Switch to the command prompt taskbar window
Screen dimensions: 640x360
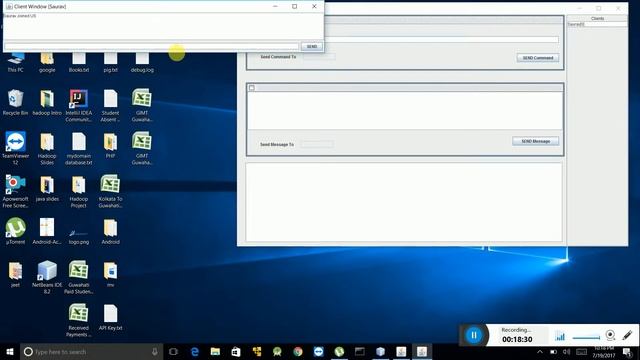click(x=360, y=351)
